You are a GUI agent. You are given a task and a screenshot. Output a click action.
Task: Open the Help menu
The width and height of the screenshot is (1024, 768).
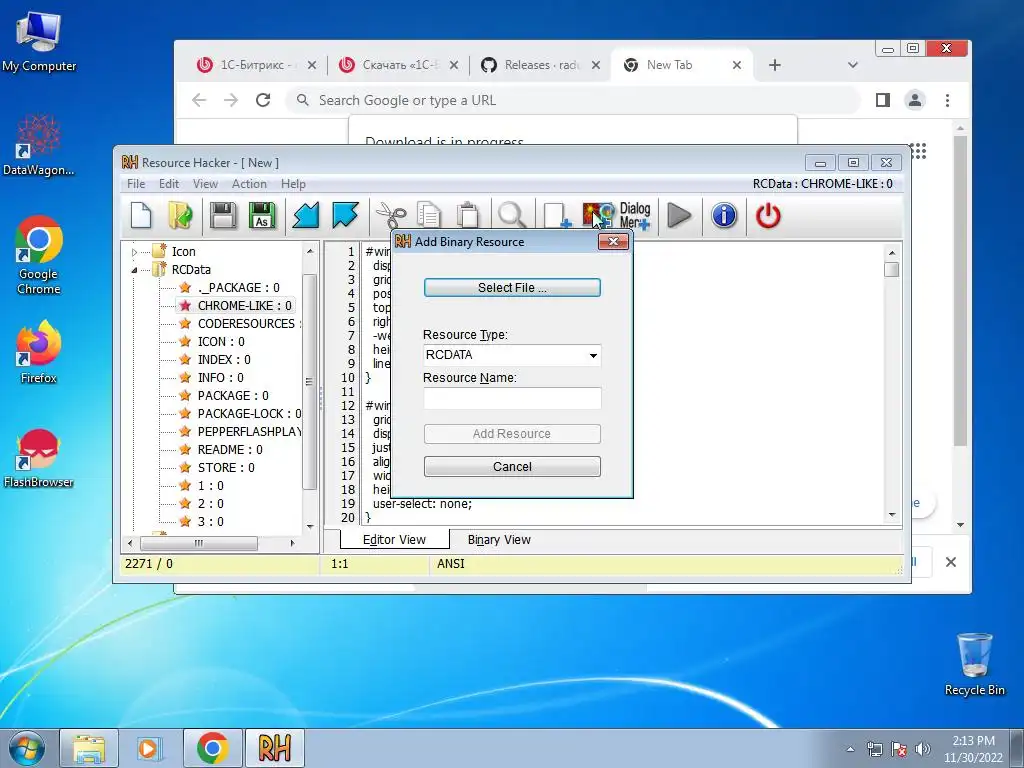(x=293, y=184)
